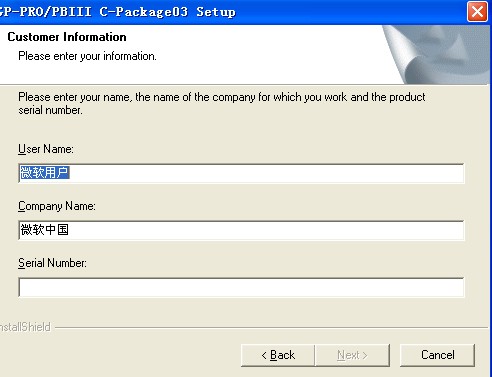492x377 pixels.
Task: Click the Company Name label
Action: pos(57,206)
